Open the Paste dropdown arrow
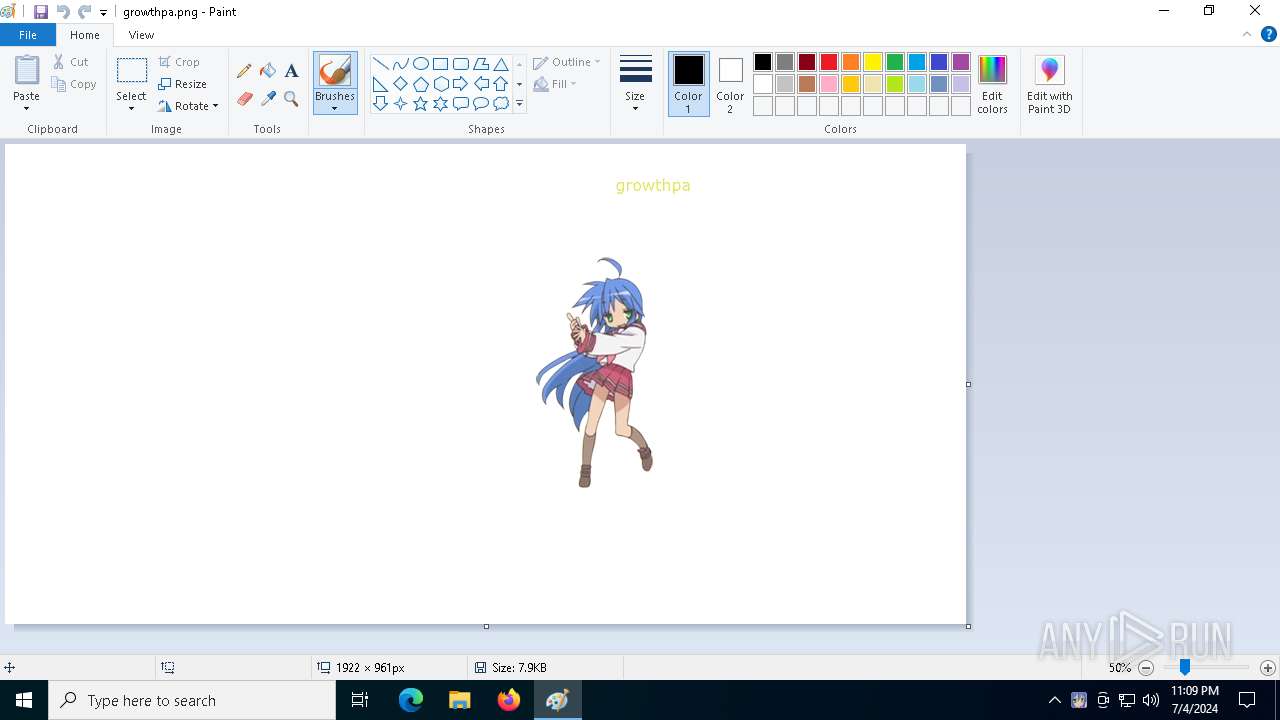 (x=27, y=108)
